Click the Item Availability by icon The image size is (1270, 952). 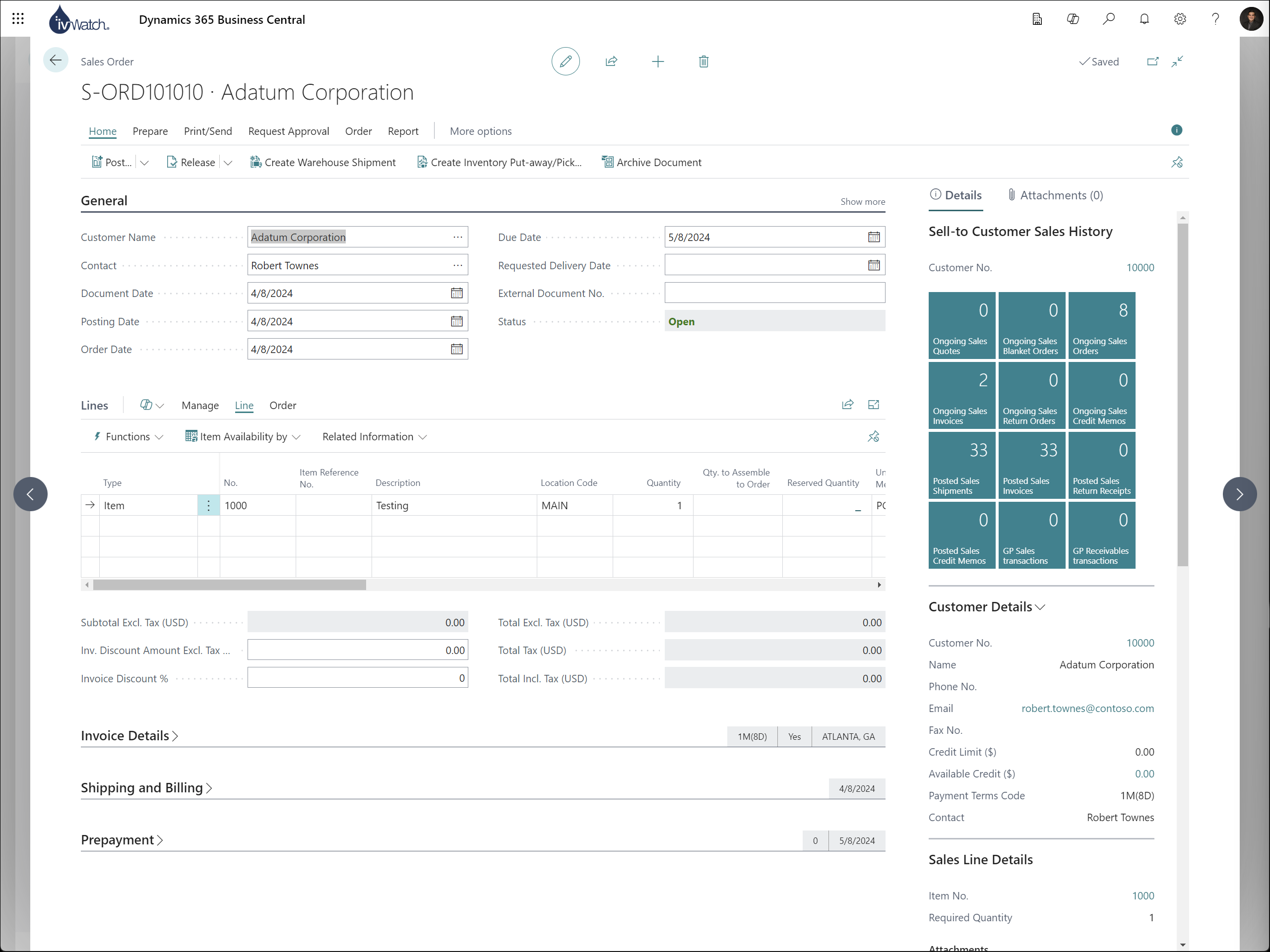pyautogui.click(x=189, y=436)
